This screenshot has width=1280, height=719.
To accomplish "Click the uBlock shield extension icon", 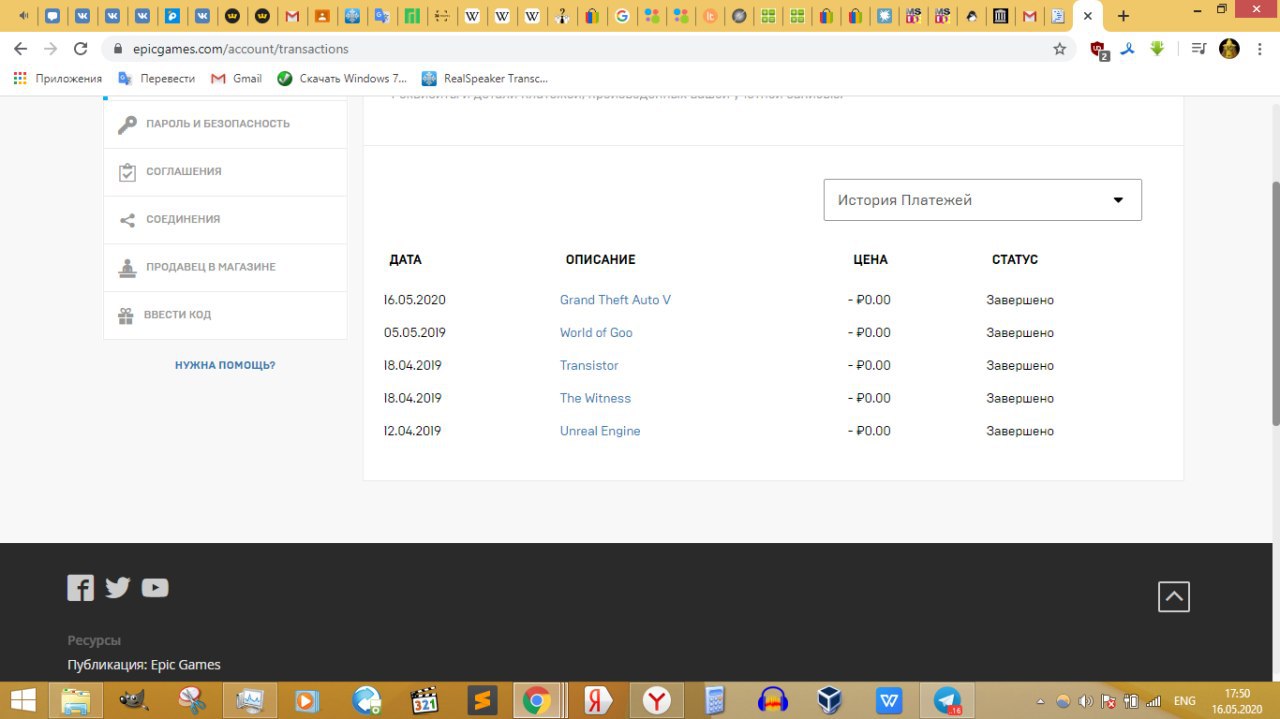I will [x=1099, y=50].
